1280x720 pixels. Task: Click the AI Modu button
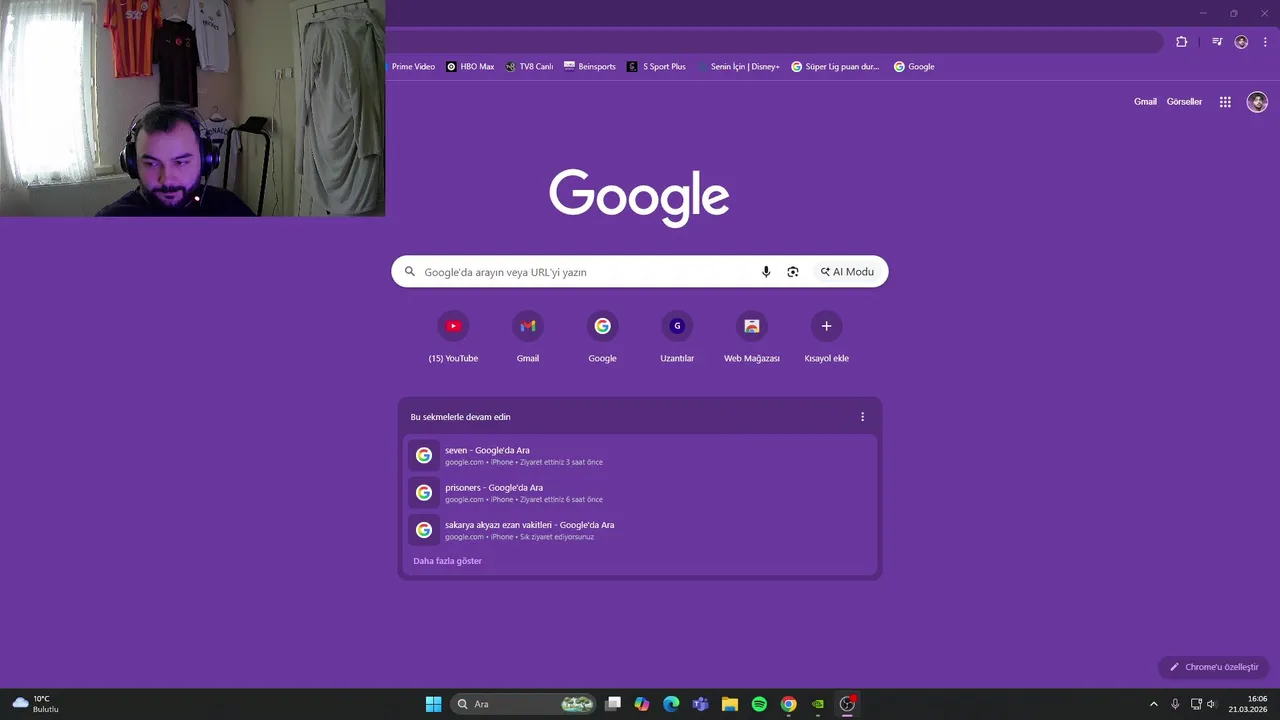(847, 272)
